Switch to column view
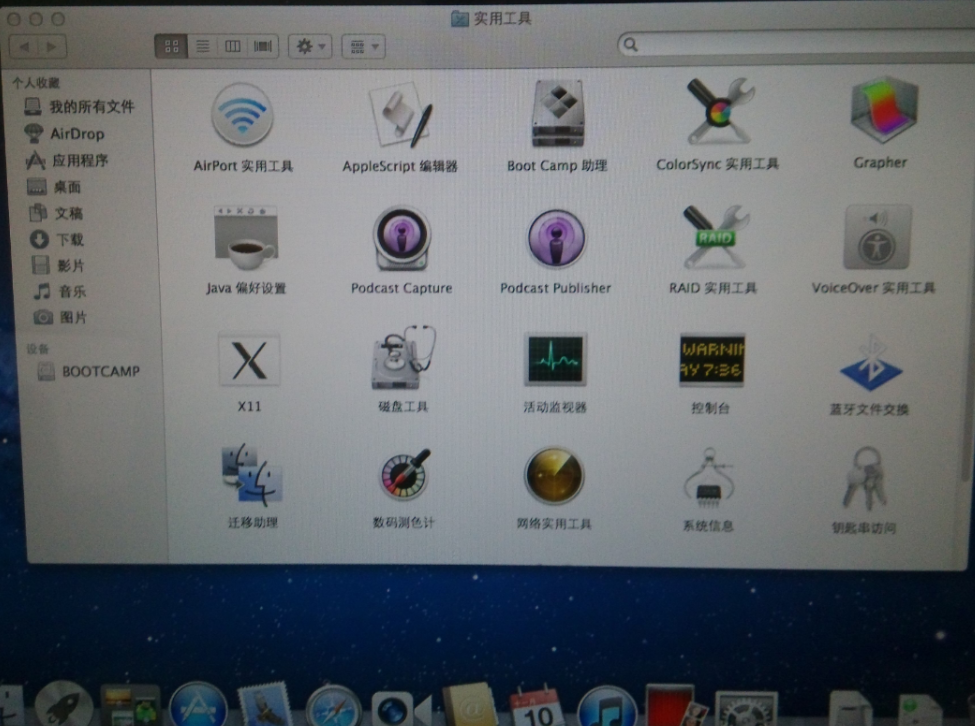This screenshot has width=975, height=726. click(233, 46)
